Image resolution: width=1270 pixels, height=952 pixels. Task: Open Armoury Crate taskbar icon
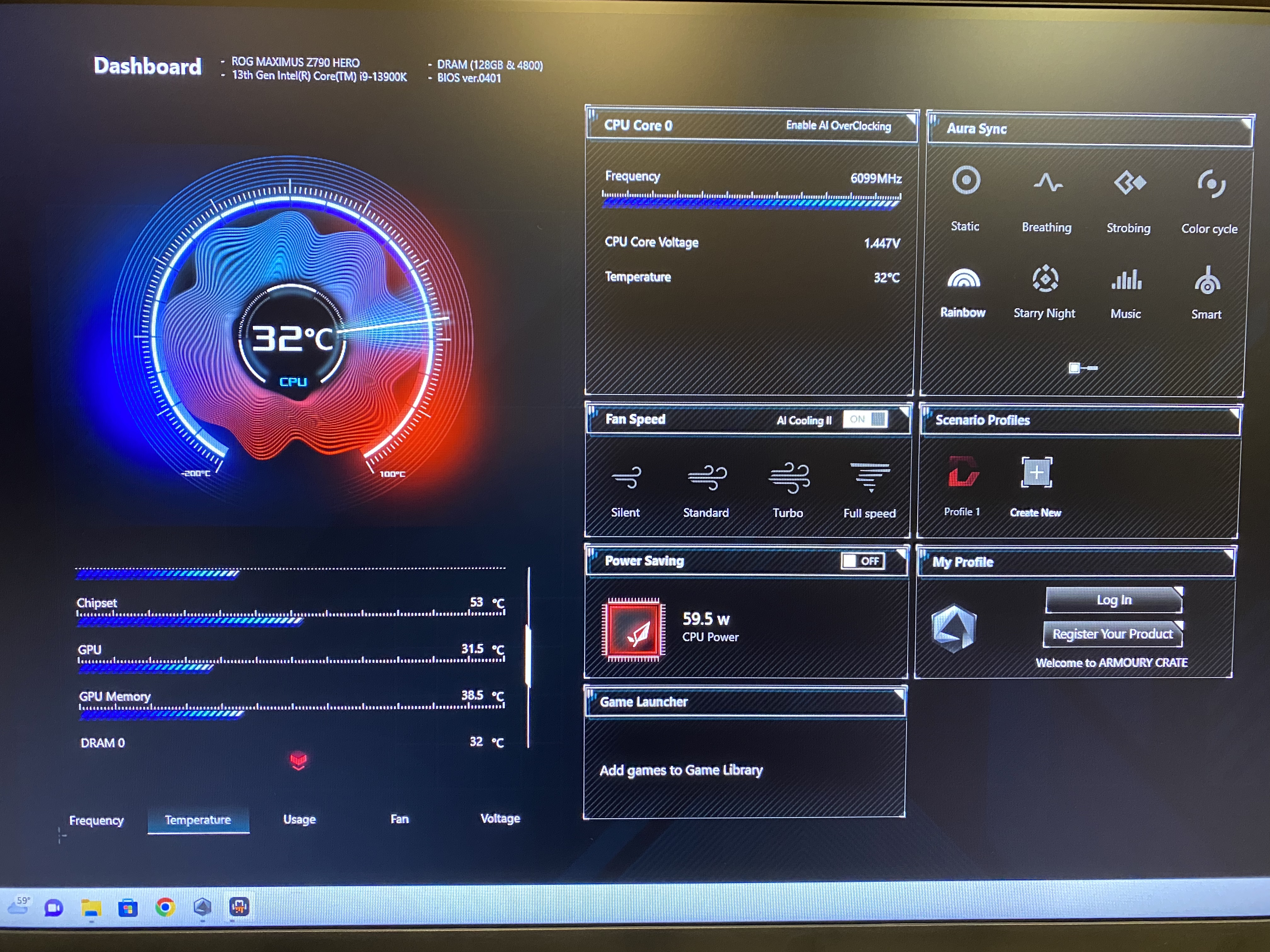coord(202,907)
